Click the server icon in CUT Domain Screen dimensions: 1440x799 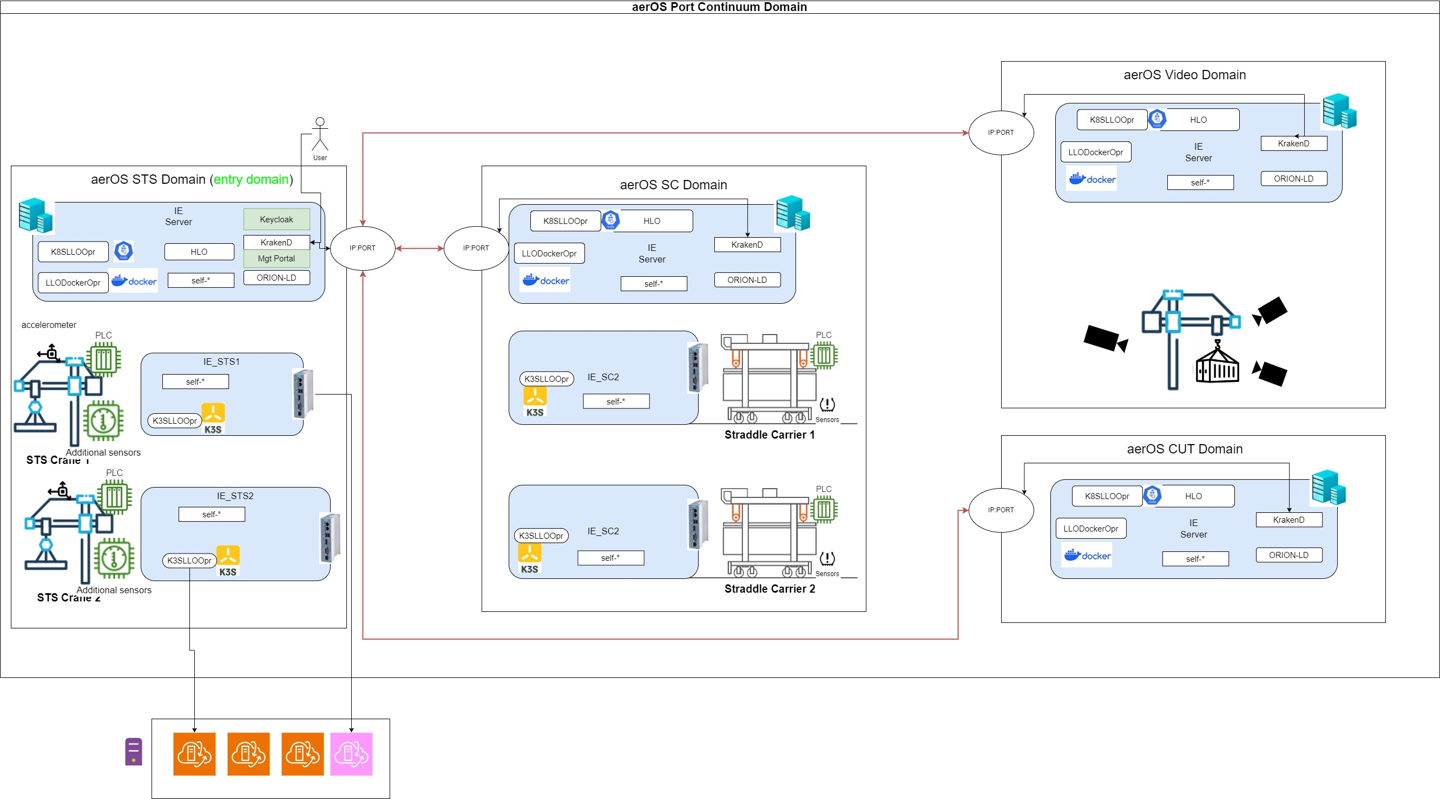(x=1328, y=488)
